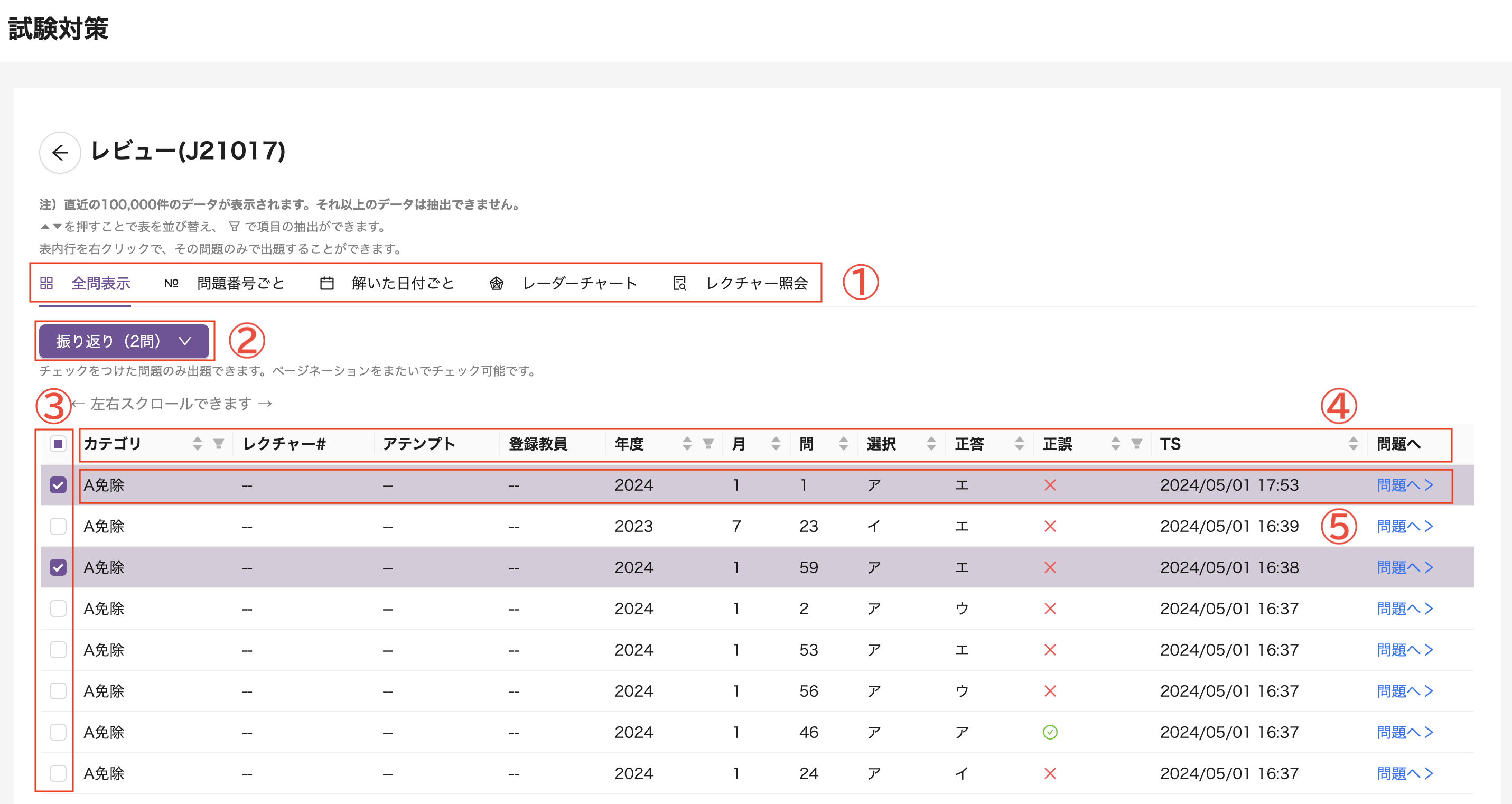
Task: Toggle the select-all checkbox in the table header
Action: 57,444
